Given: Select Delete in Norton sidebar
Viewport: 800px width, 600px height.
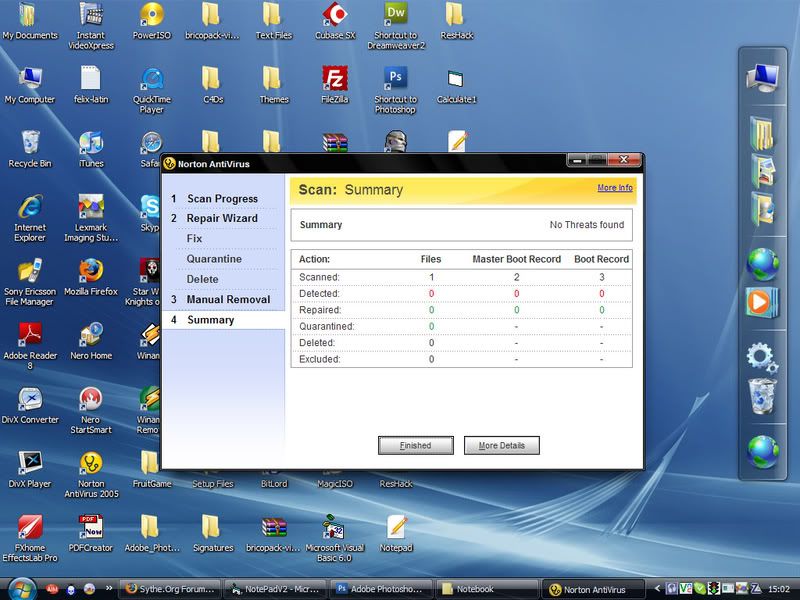Looking at the screenshot, I should (x=203, y=280).
